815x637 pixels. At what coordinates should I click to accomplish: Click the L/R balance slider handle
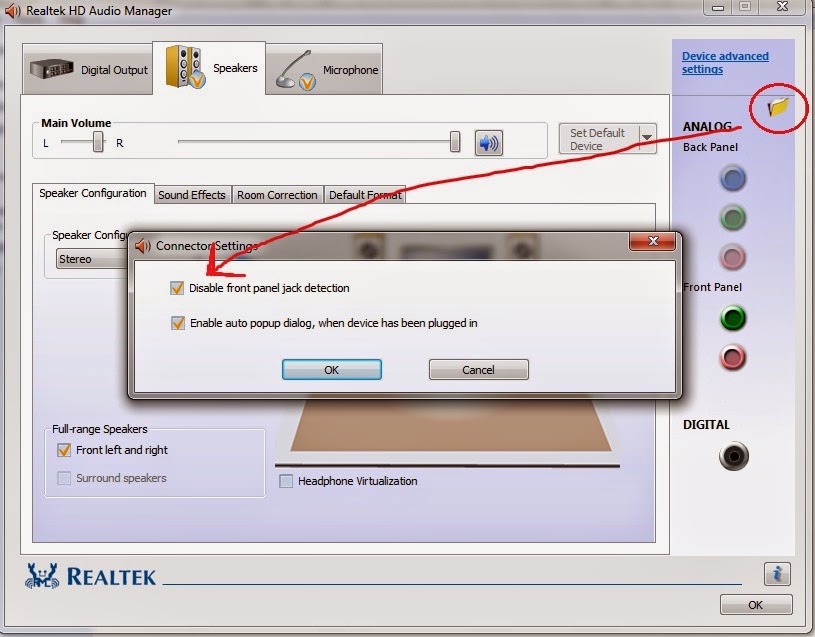tap(98, 142)
